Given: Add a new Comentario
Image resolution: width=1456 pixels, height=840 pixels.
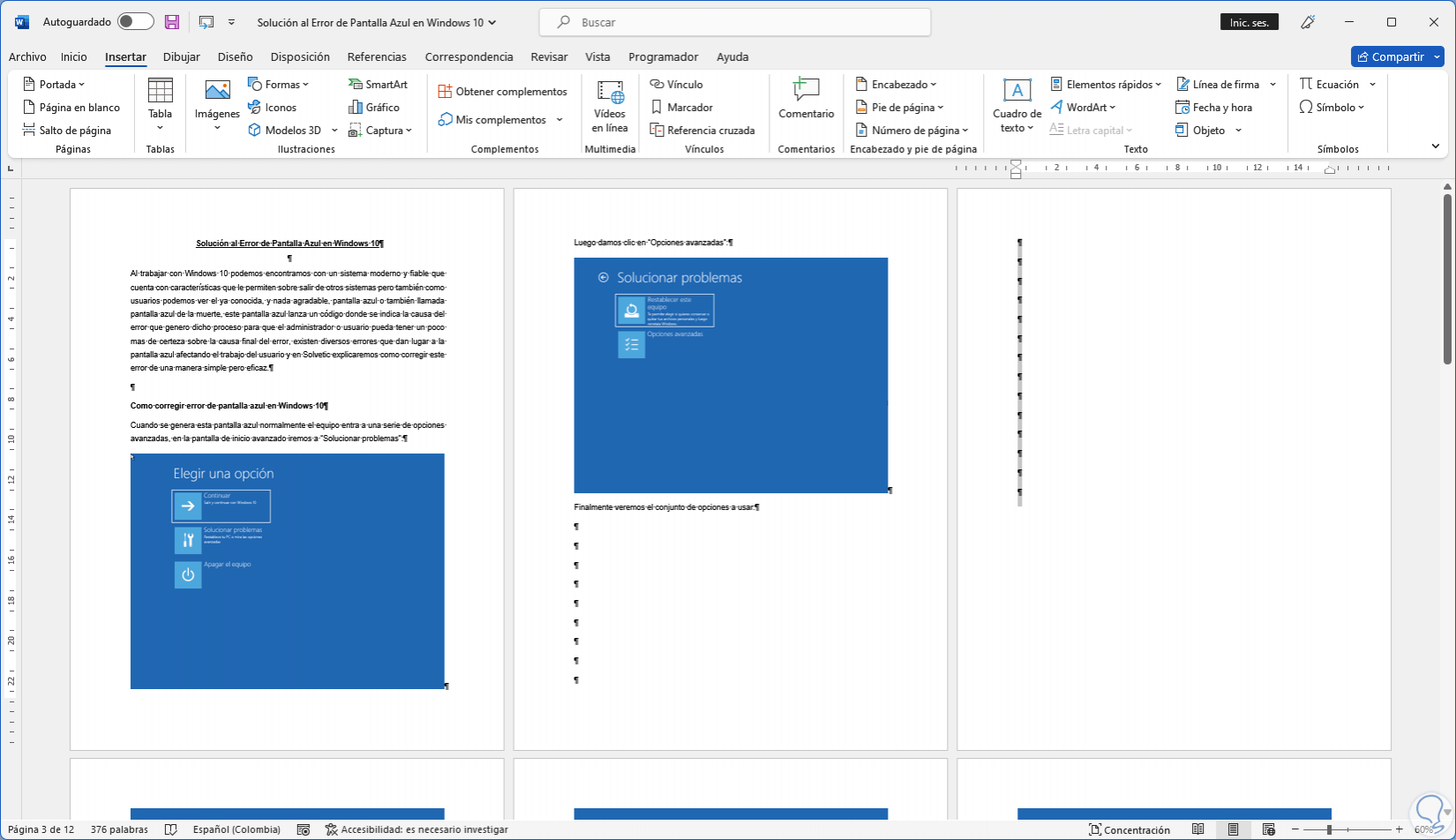Looking at the screenshot, I should tap(806, 99).
